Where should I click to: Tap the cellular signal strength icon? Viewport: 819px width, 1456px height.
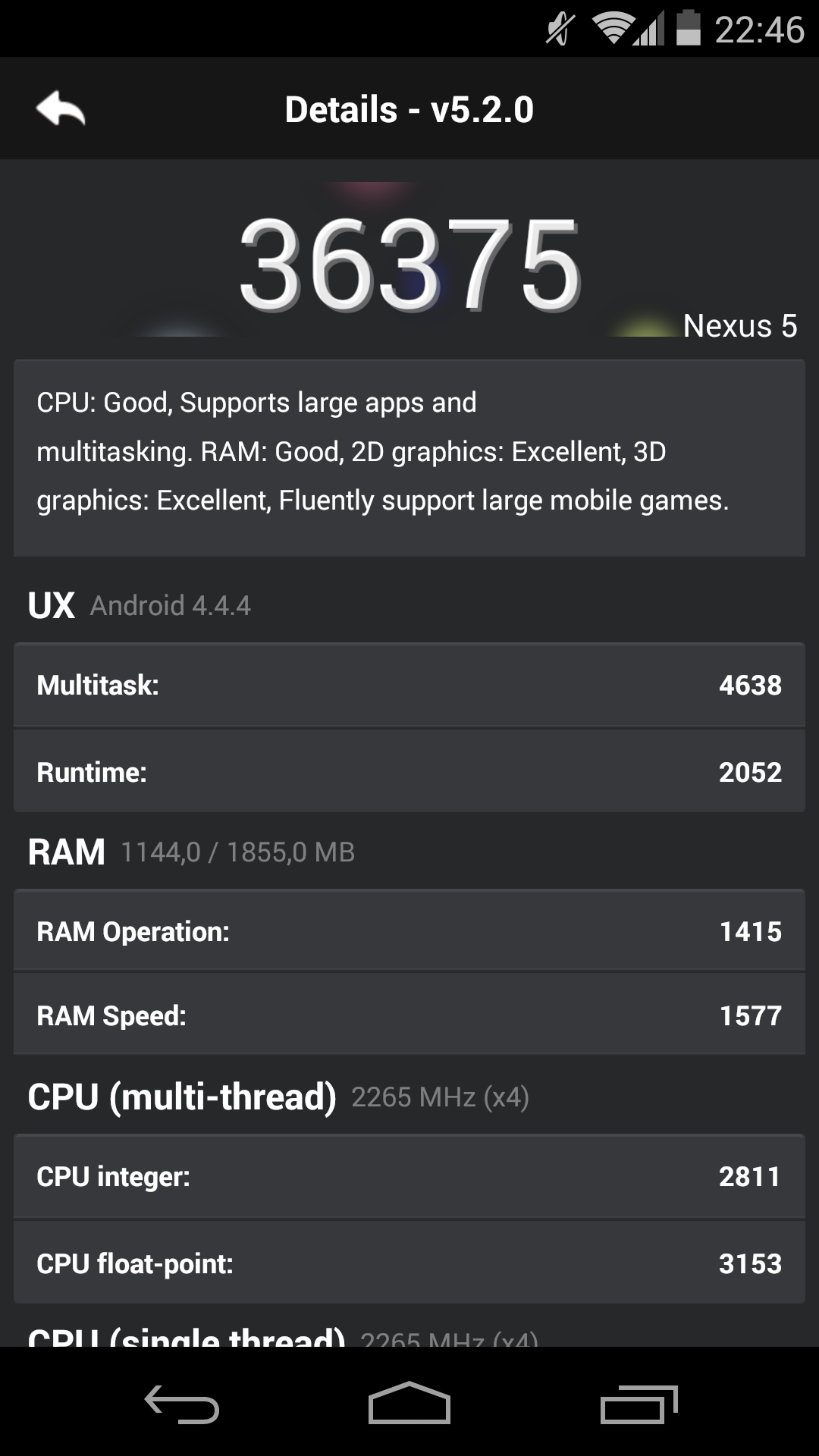[648, 29]
